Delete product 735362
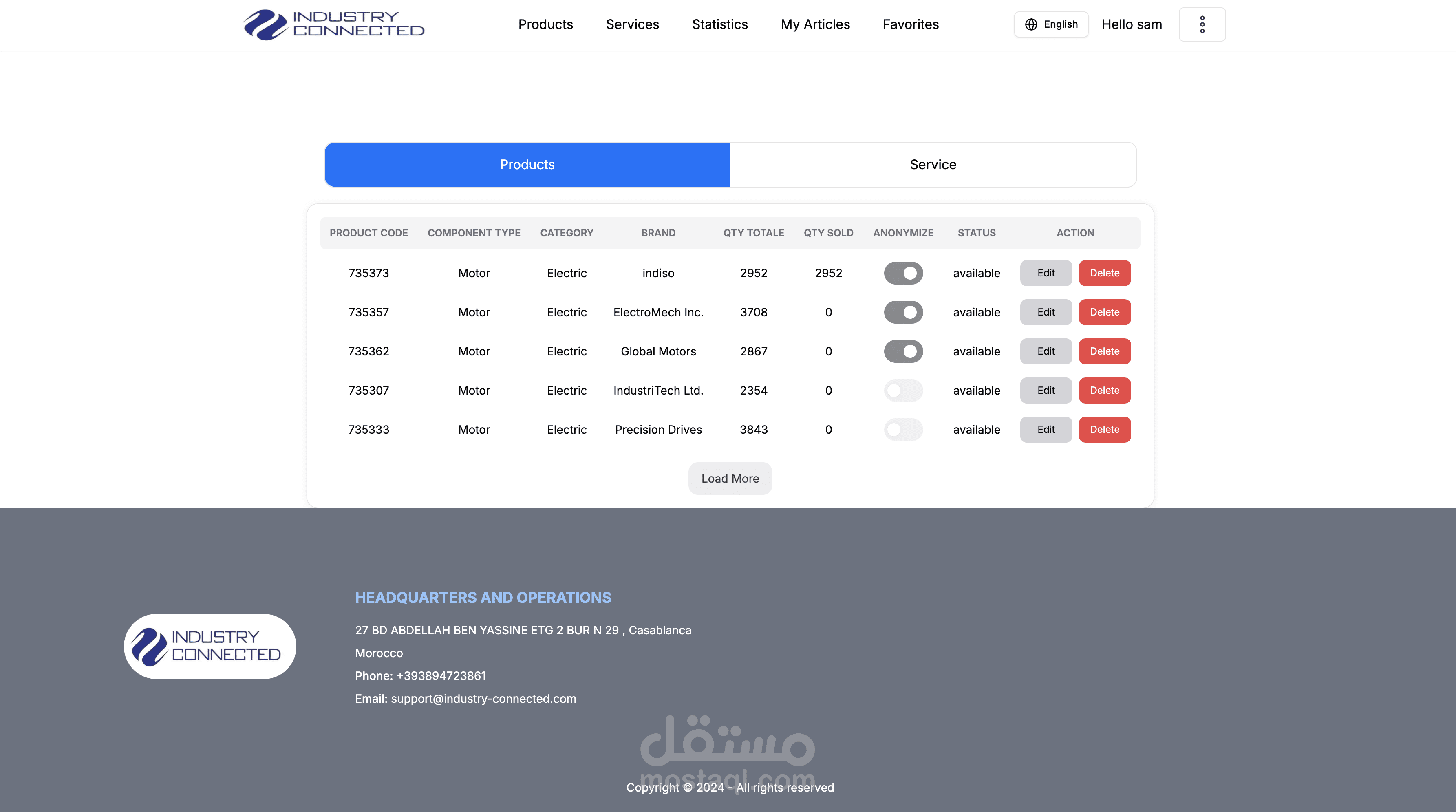This screenshot has width=1456, height=812. click(1105, 351)
